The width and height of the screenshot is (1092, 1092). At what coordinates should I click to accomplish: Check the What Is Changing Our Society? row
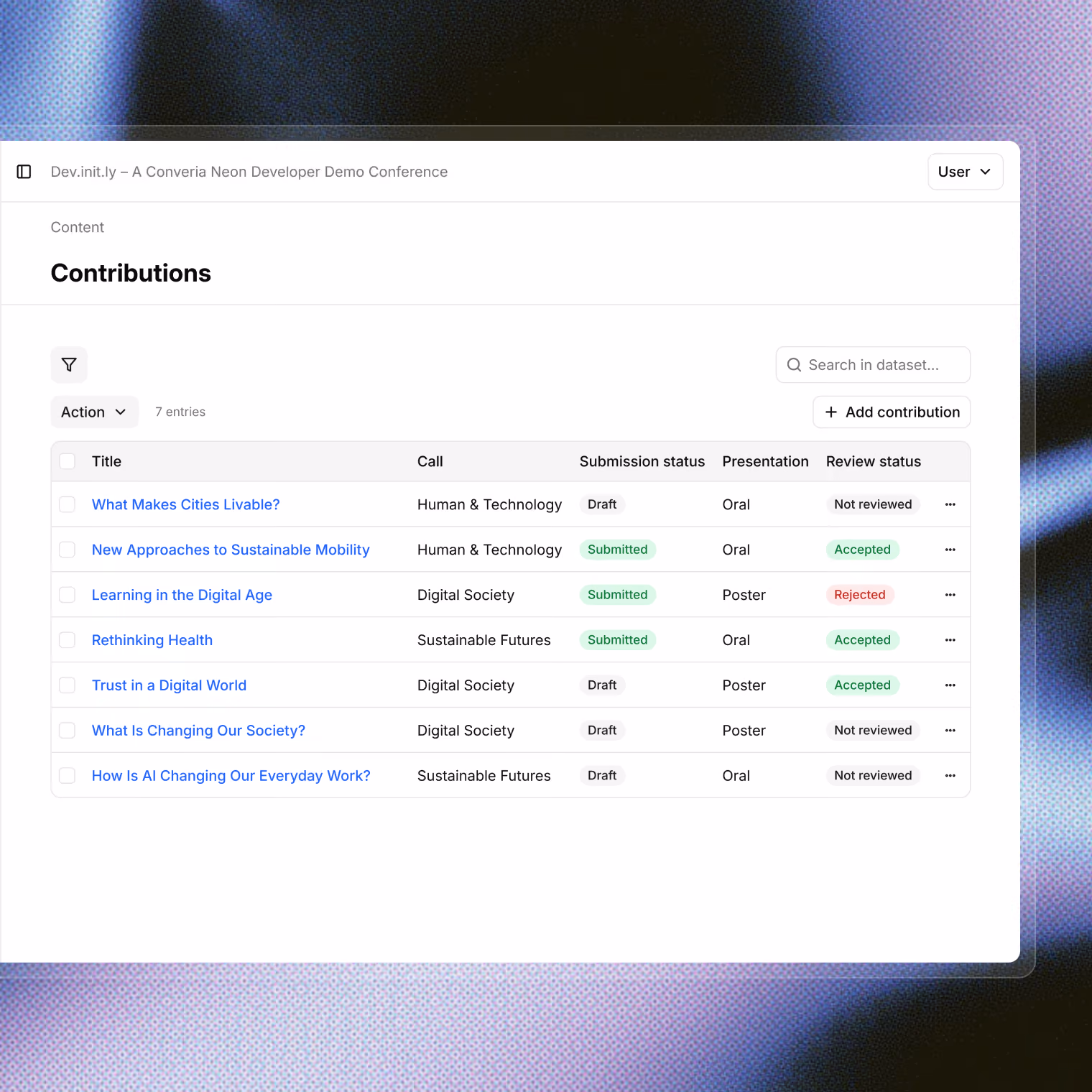pos(68,731)
